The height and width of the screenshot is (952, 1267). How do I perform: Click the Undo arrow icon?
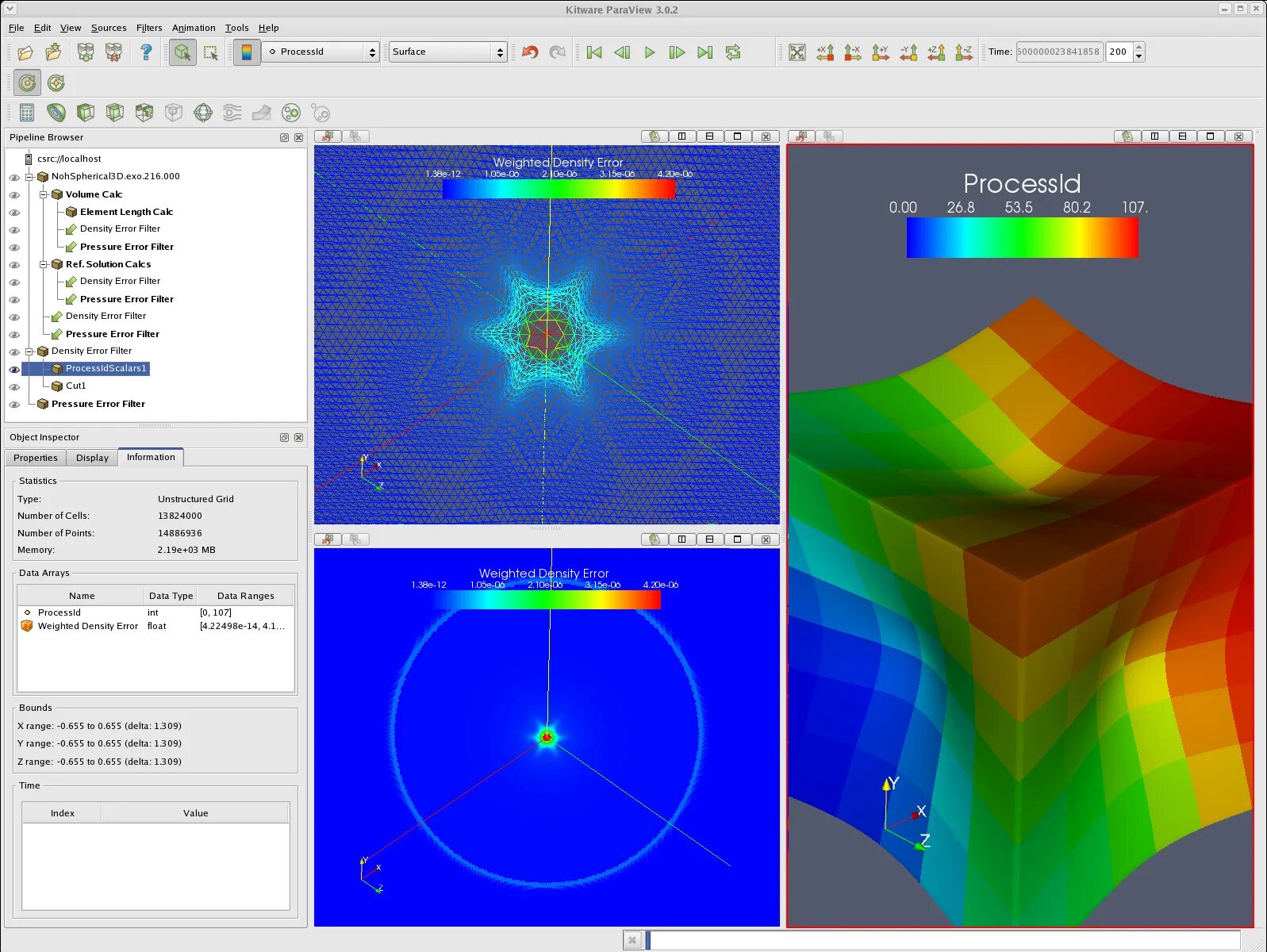(530, 52)
